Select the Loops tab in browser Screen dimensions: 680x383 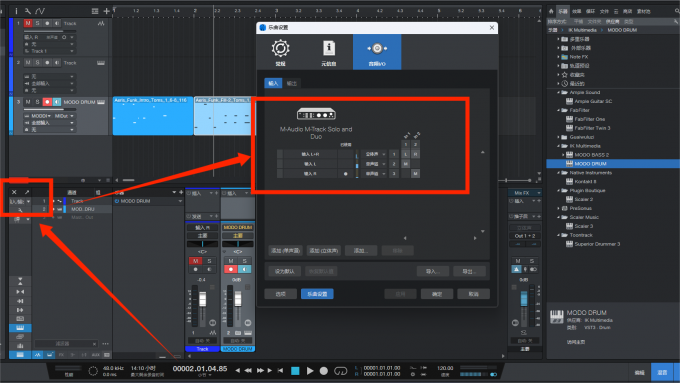590,11
